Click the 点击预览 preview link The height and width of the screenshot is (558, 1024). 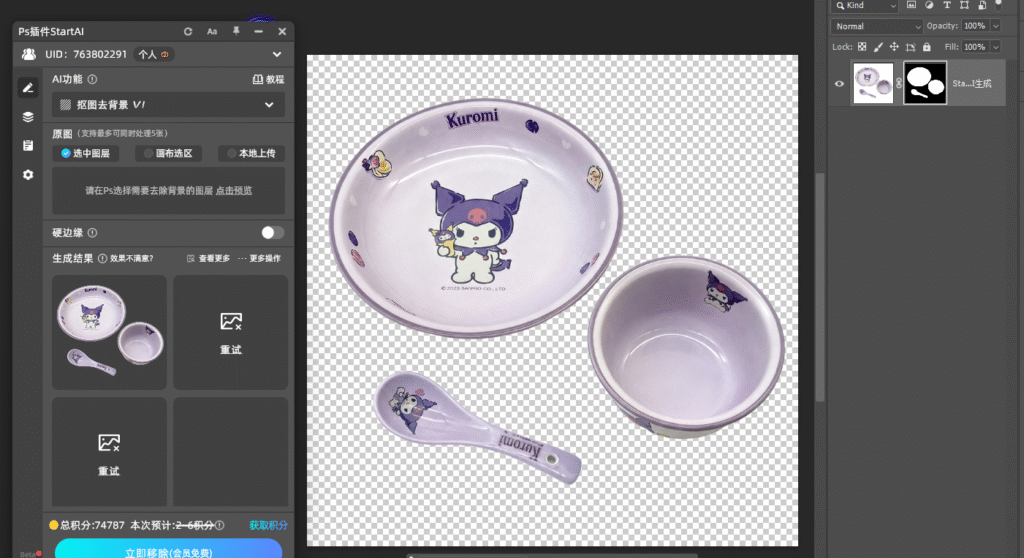point(234,191)
